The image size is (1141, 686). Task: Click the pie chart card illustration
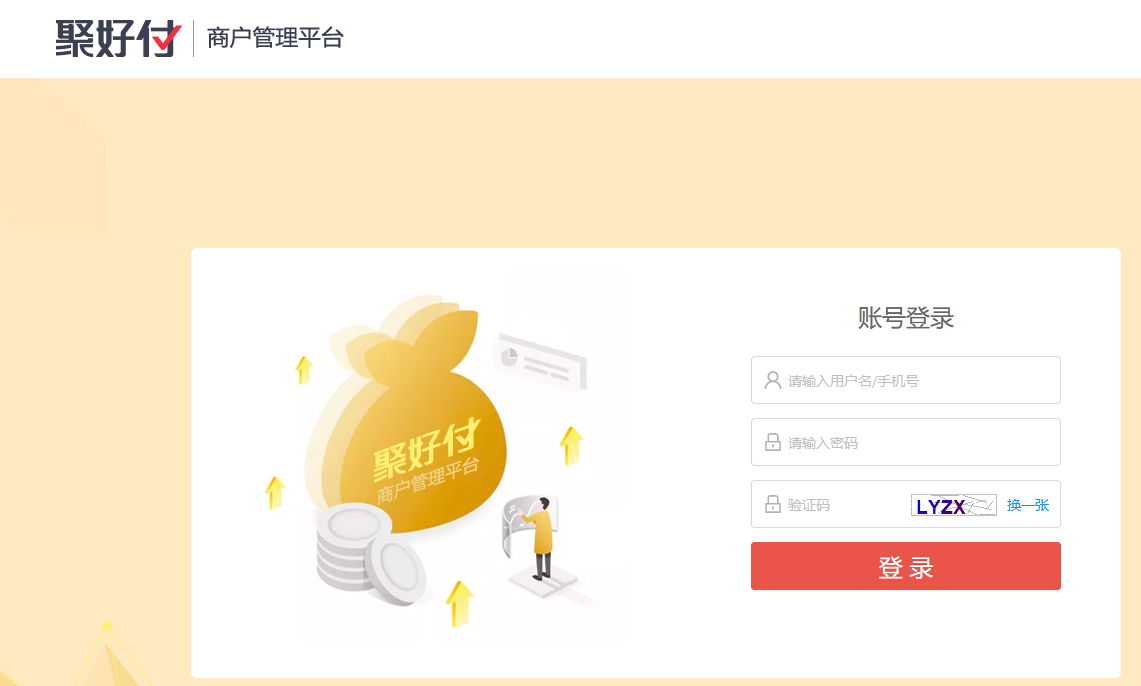540,361
